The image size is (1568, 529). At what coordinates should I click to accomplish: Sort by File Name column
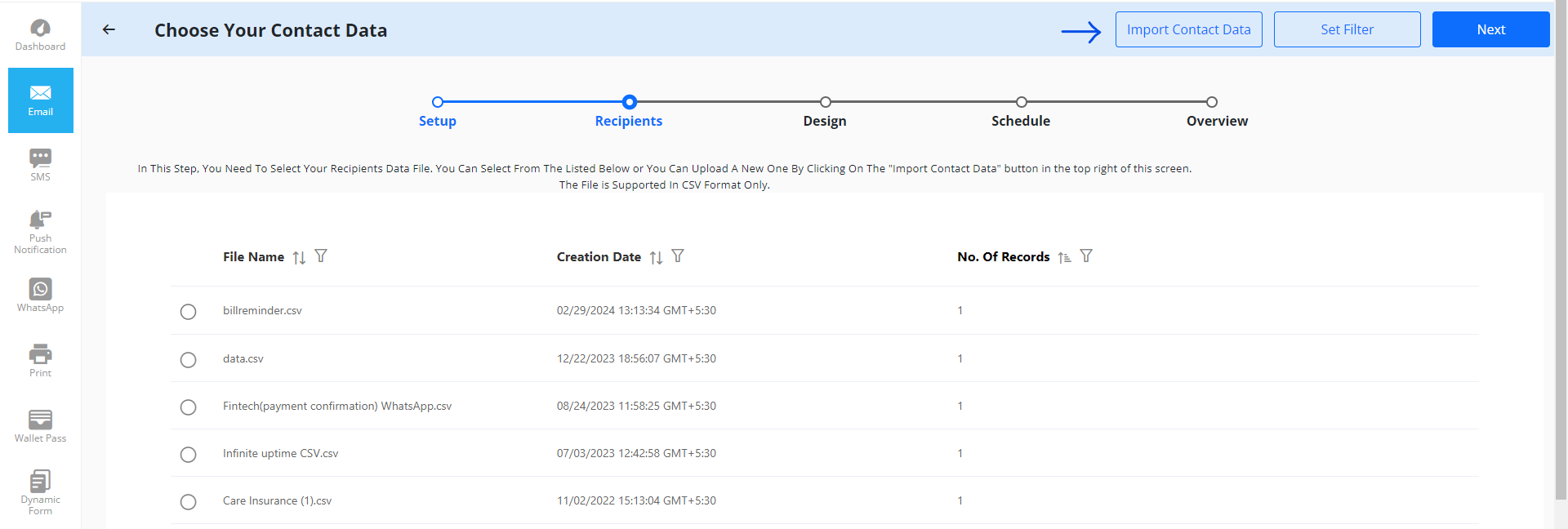(299, 257)
